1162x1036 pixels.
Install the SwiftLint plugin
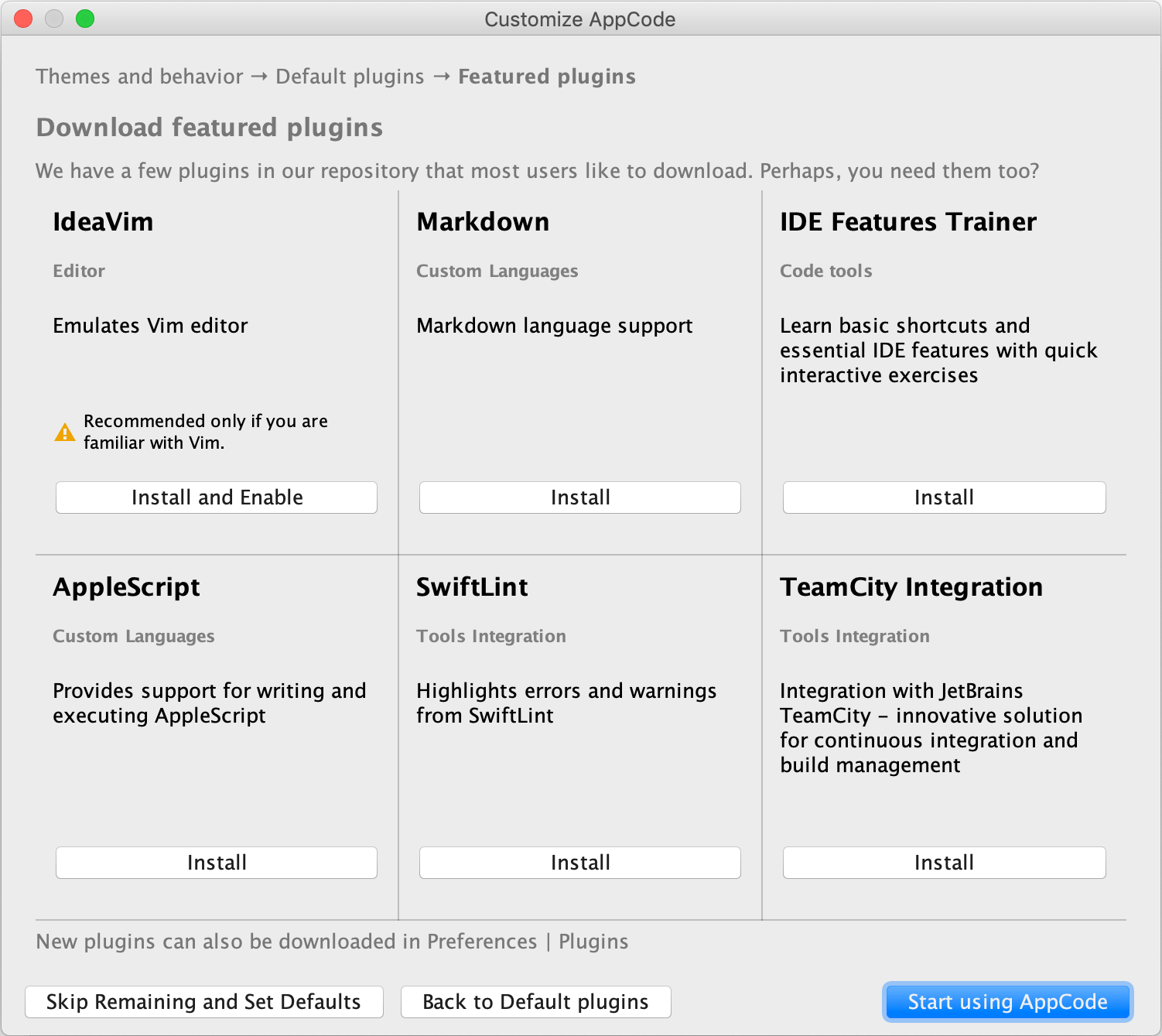click(x=580, y=863)
